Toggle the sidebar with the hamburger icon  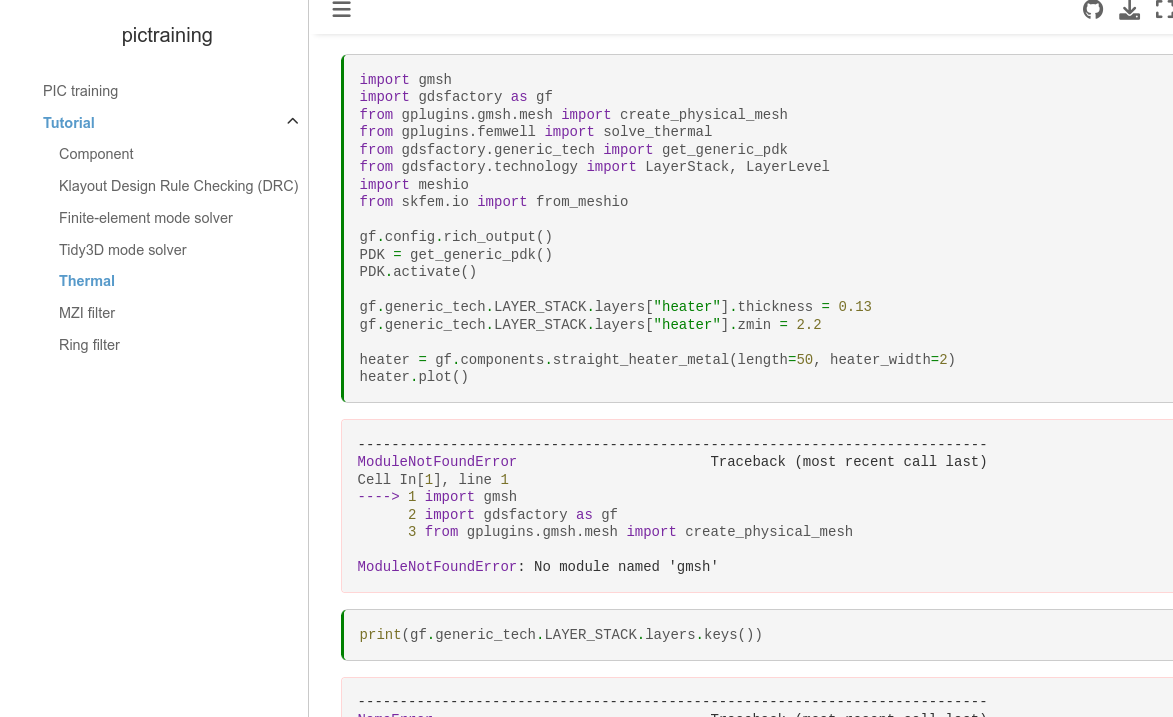[x=341, y=10]
